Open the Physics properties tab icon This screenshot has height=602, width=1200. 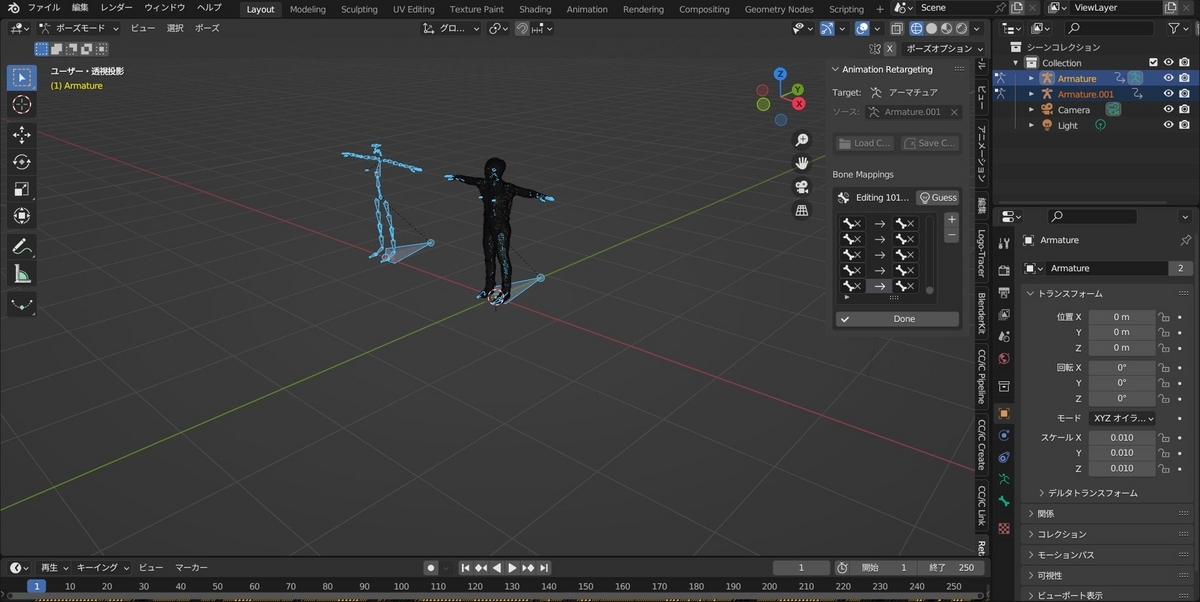click(x=1004, y=435)
